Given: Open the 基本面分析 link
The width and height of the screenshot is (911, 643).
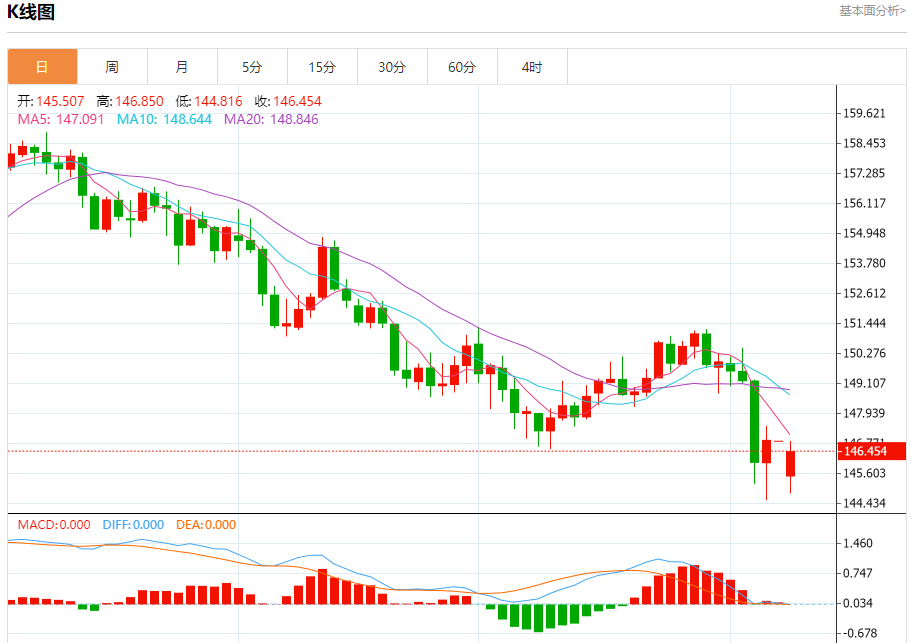Looking at the screenshot, I should click(x=871, y=10).
